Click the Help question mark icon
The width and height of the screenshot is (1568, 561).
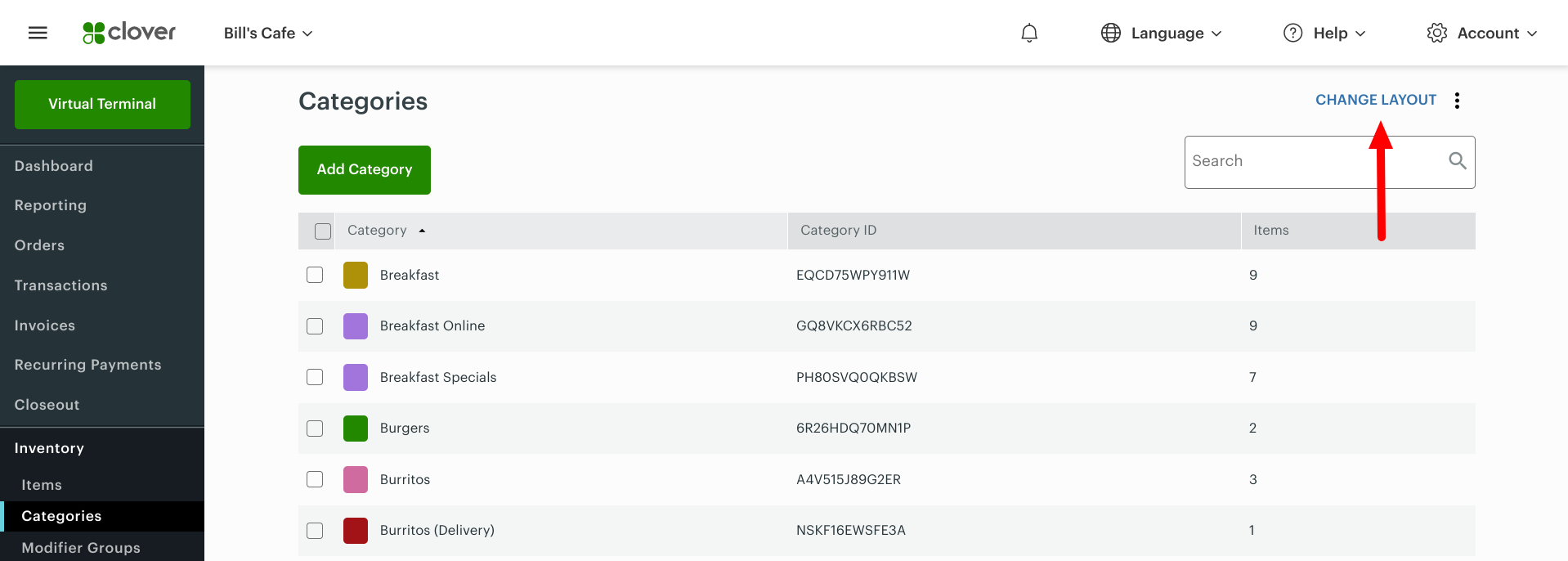[1292, 33]
